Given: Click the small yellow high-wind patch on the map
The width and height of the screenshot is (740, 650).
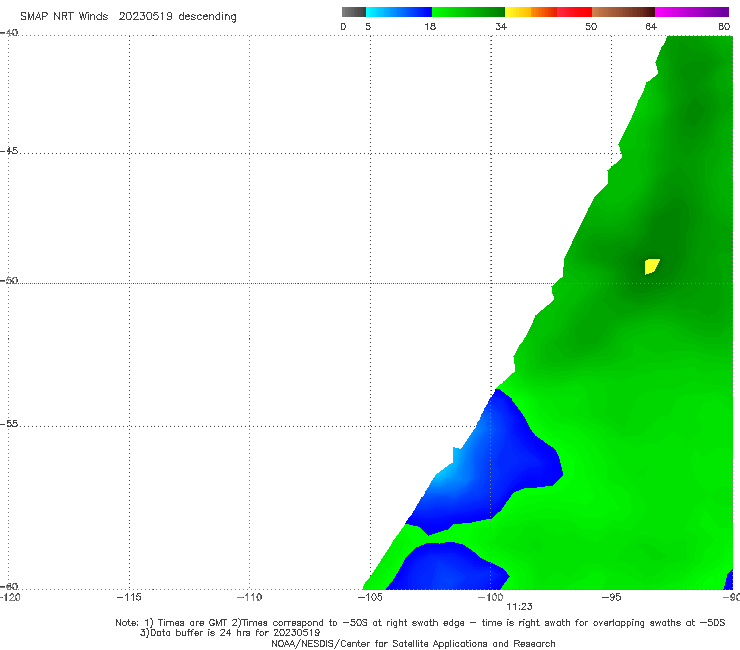Looking at the screenshot, I should [652, 266].
